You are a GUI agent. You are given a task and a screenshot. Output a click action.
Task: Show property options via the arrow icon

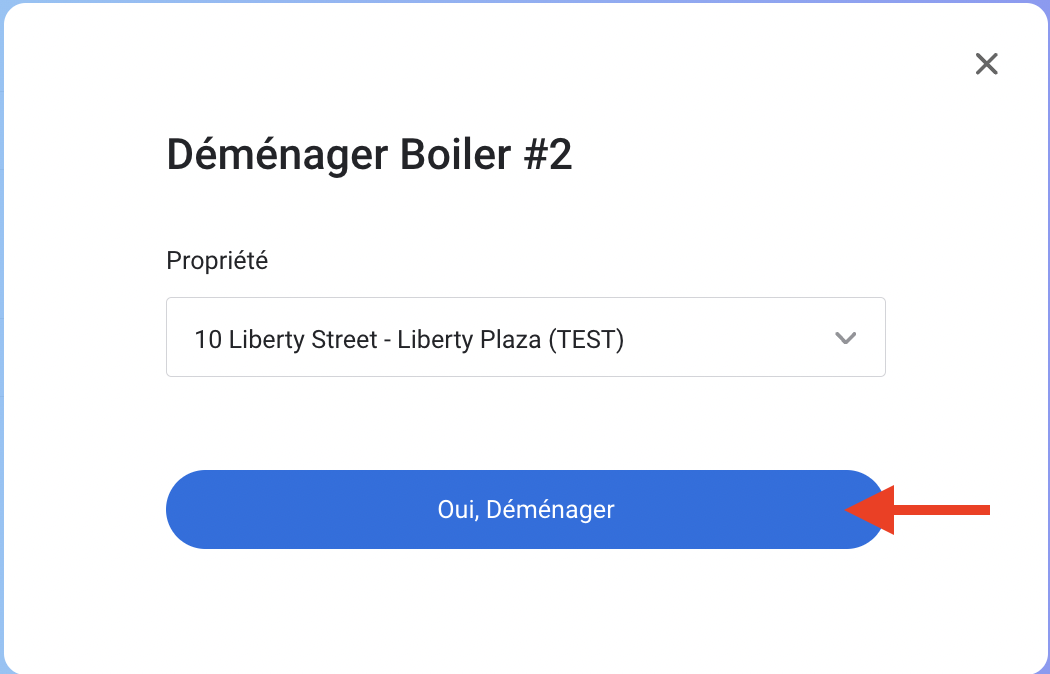pos(845,338)
